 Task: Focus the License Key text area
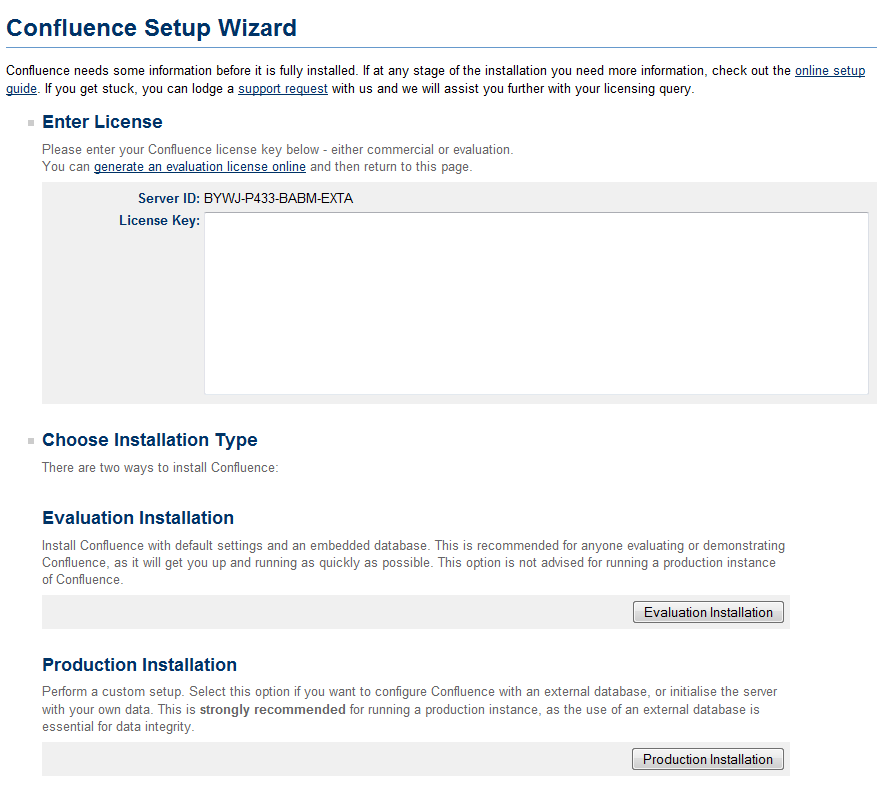(x=536, y=303)
